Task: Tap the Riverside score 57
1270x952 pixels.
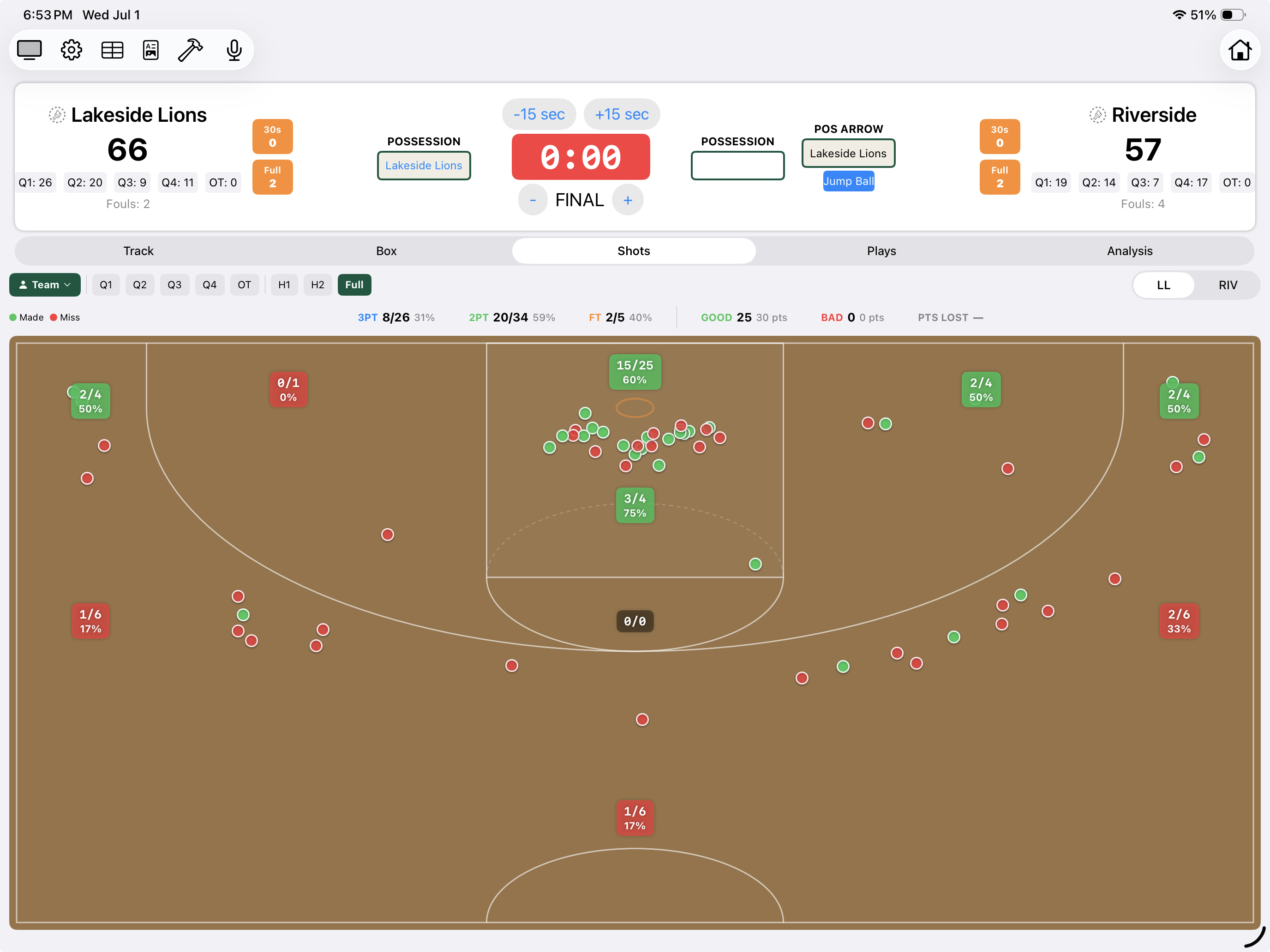Action: pos(1143,149)
